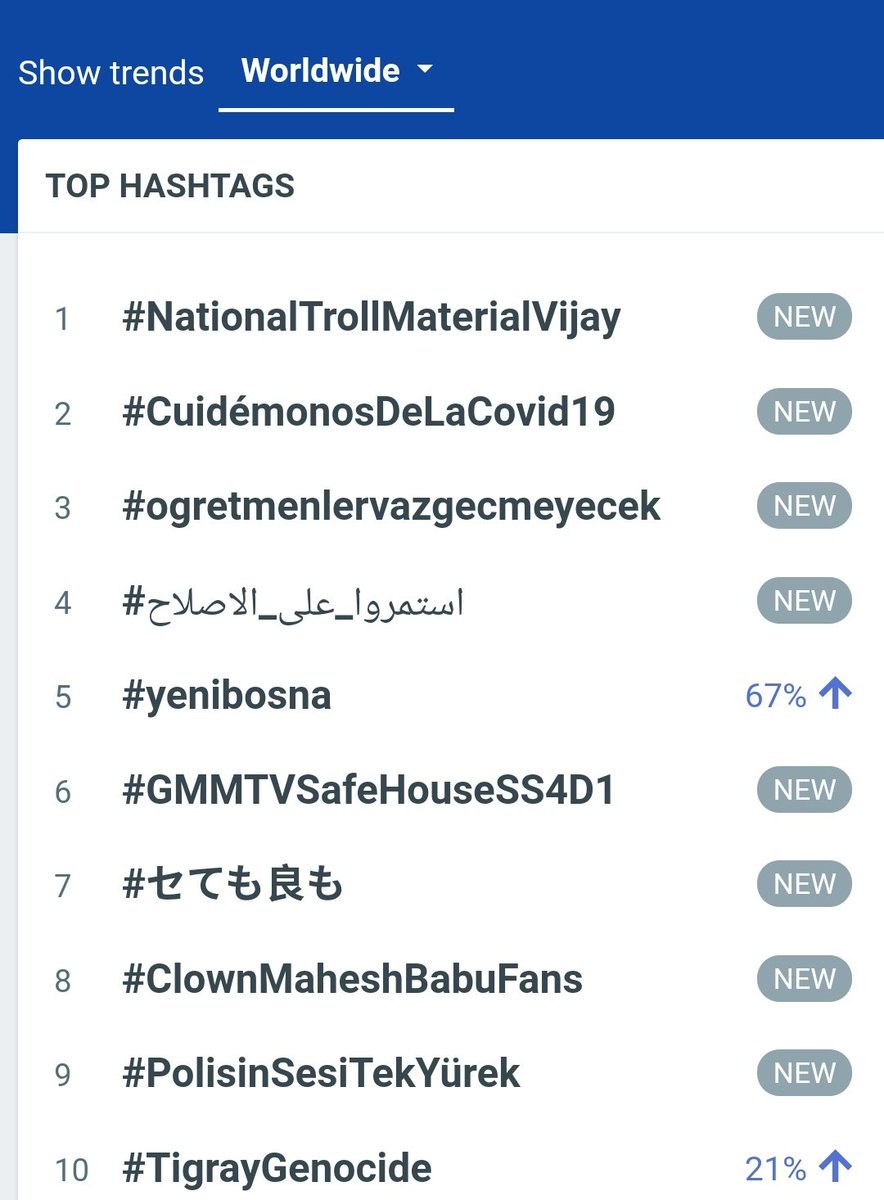Viewport: 884px width, 1200px height.
Task: Click NEW badge beside #CuidémonosDeLaCovid19
Action: 805,412
